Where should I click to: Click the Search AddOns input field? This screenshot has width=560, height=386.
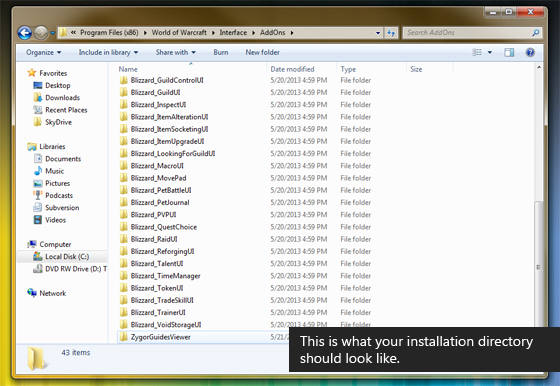[x=469, y=33]
